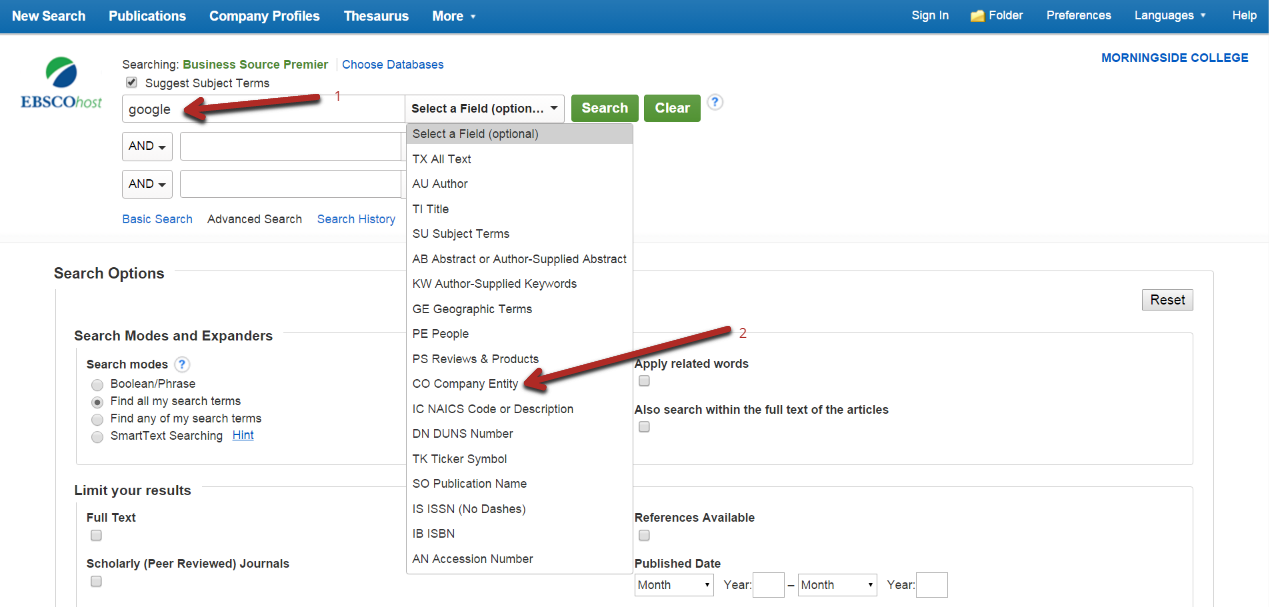The height and width of the screenshot is (607, 1269).
Task: Open Preferences
Action: point(1079,16)
